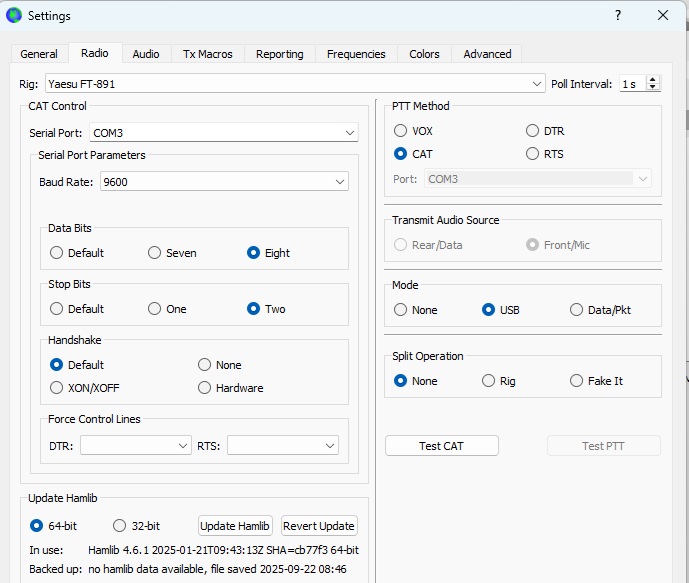This screenshot has width=689, height=583.
Task: Open the Baud Rate dropdown
Action: coord(340,181)
